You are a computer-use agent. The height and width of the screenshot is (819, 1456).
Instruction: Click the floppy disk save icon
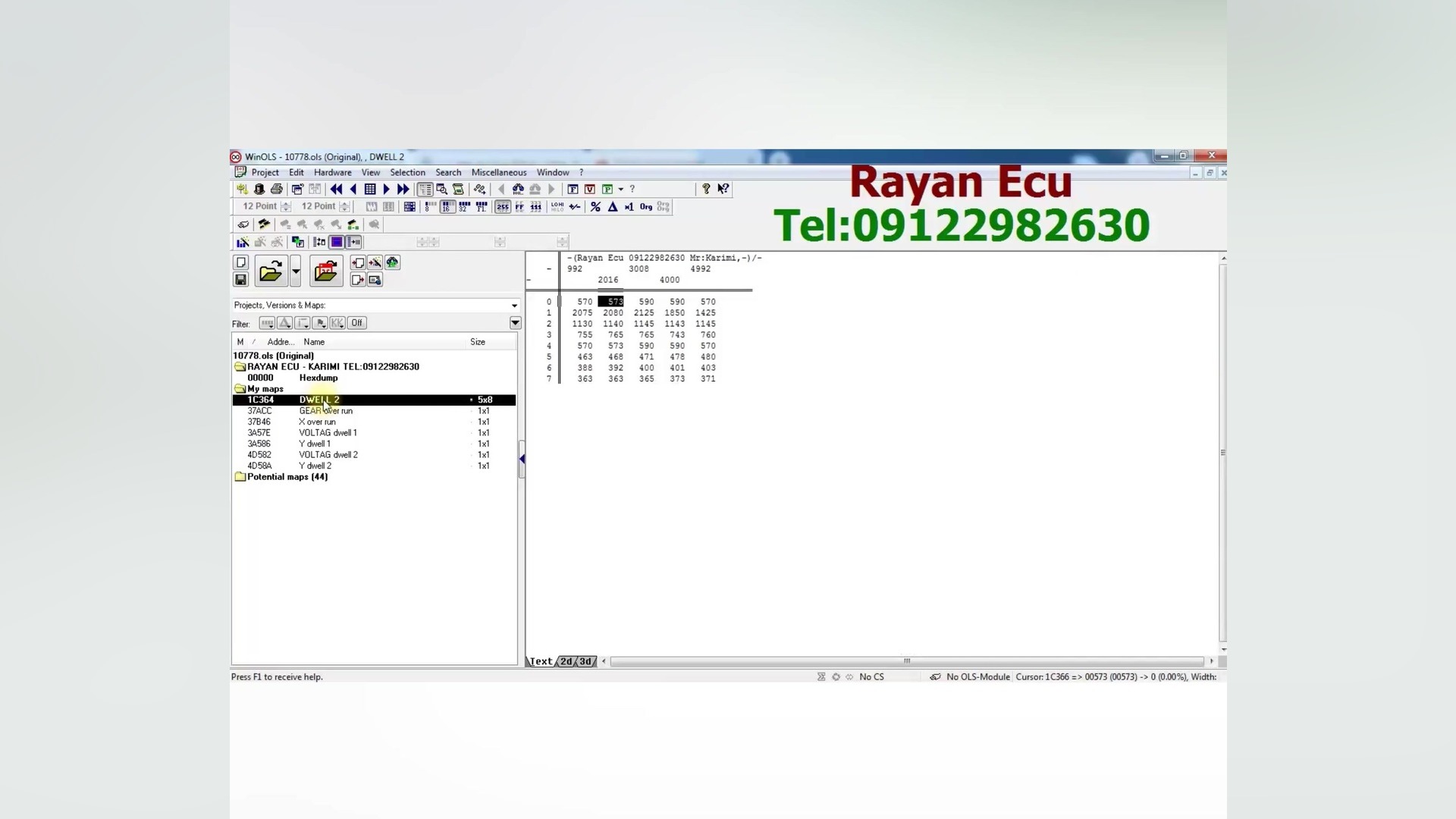click(241, 280)
